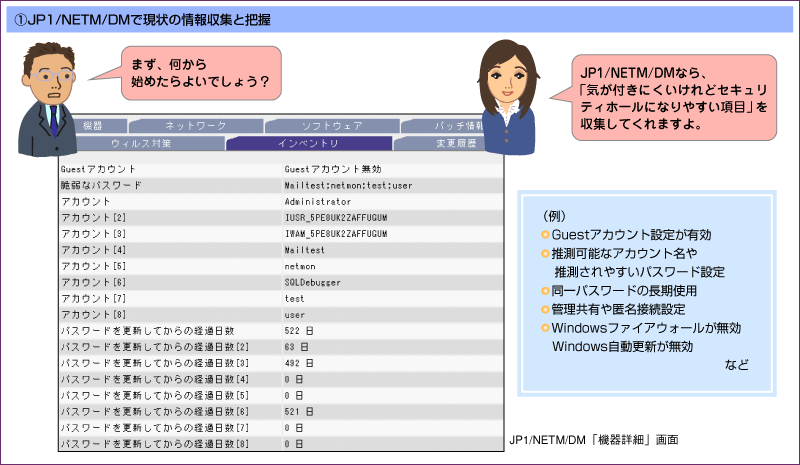Select the 0 日 value in 経過日数[7] row
This screenshot has width=800, height=465.
pos(293,428)
